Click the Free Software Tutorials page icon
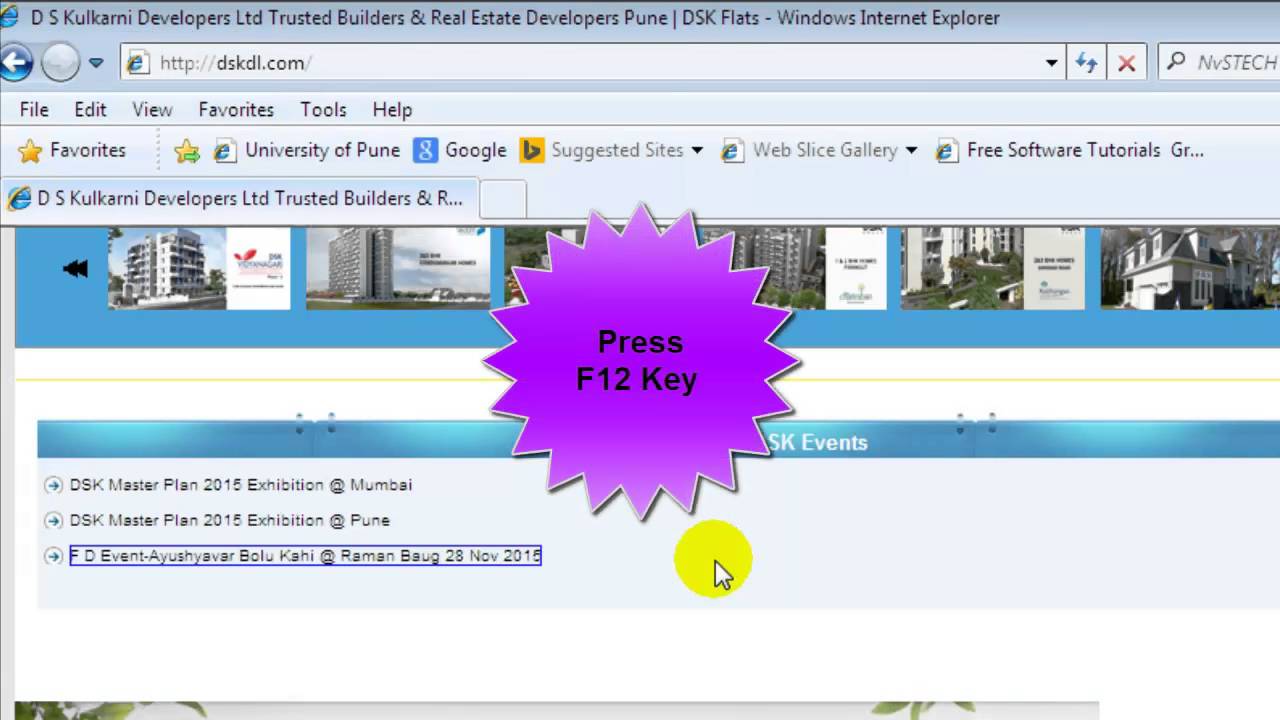 click(x=947, y=151)
